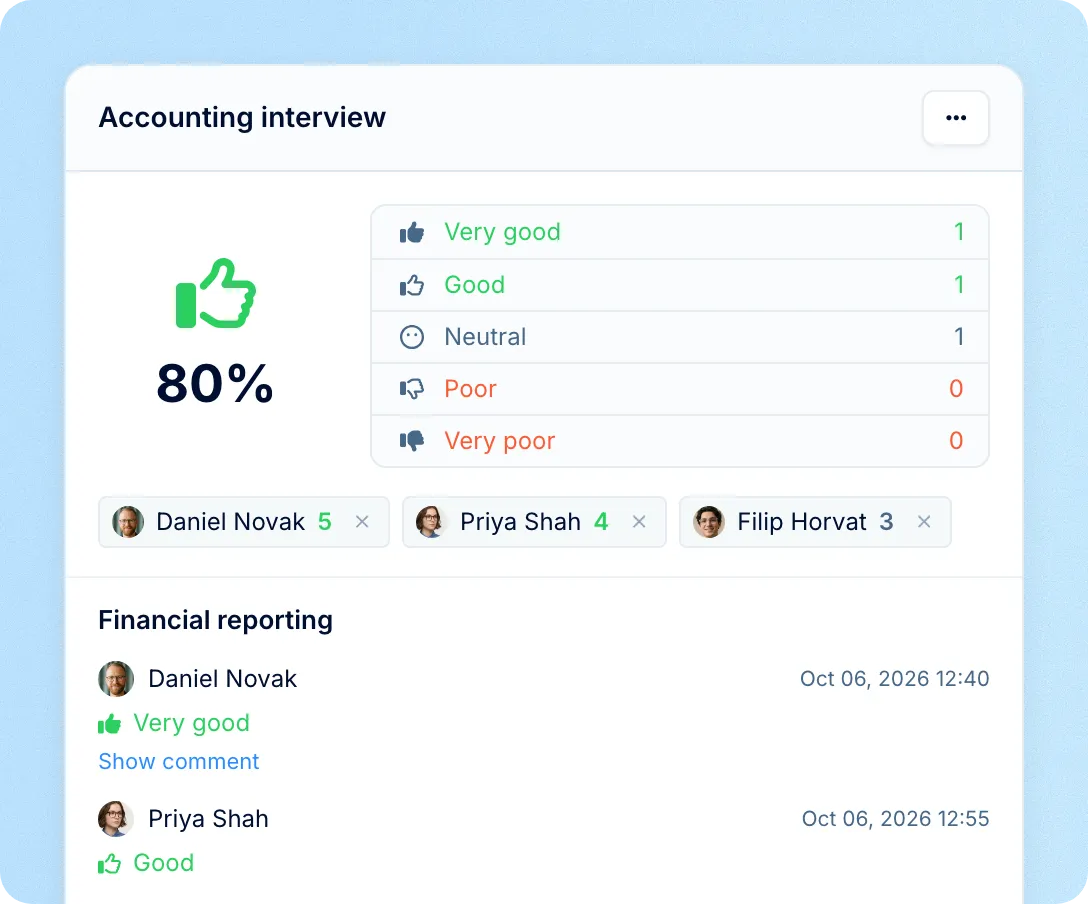The width and height of the screenshot is (1088, 904).
Task: Remove Daniel Novak's rating chip
Action: tap(362, 522)
